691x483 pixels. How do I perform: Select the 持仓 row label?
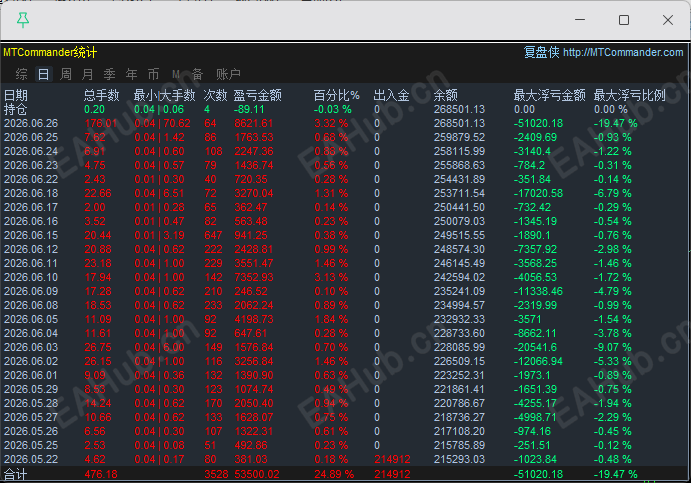(x=16, y=109)
